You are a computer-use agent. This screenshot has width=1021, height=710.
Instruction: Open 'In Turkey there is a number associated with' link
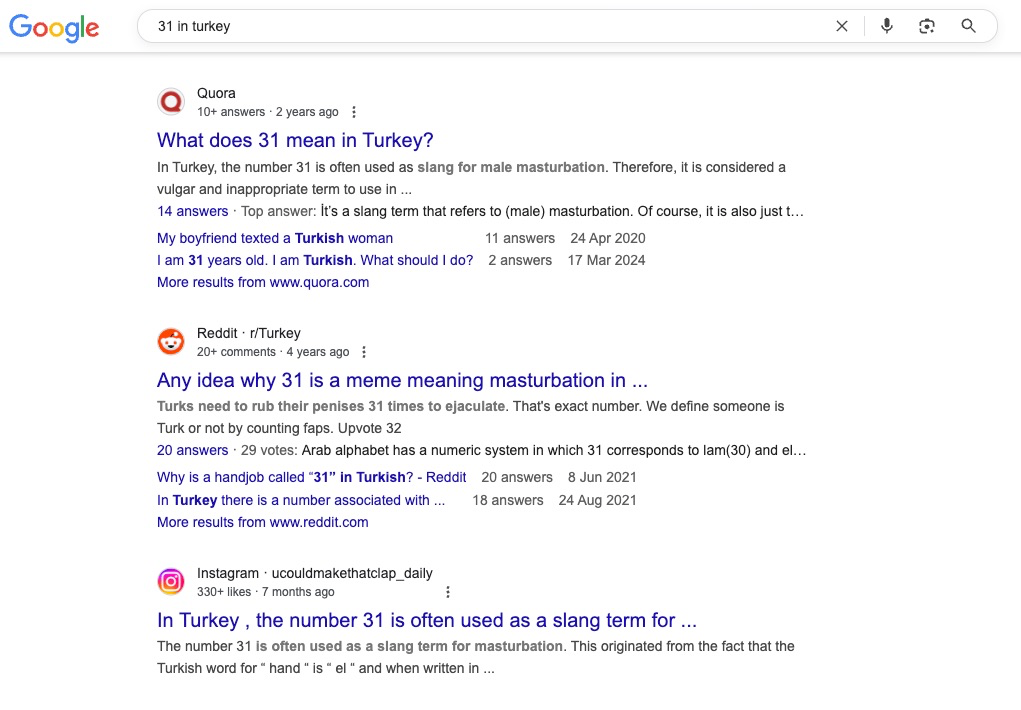coord(301,500)
